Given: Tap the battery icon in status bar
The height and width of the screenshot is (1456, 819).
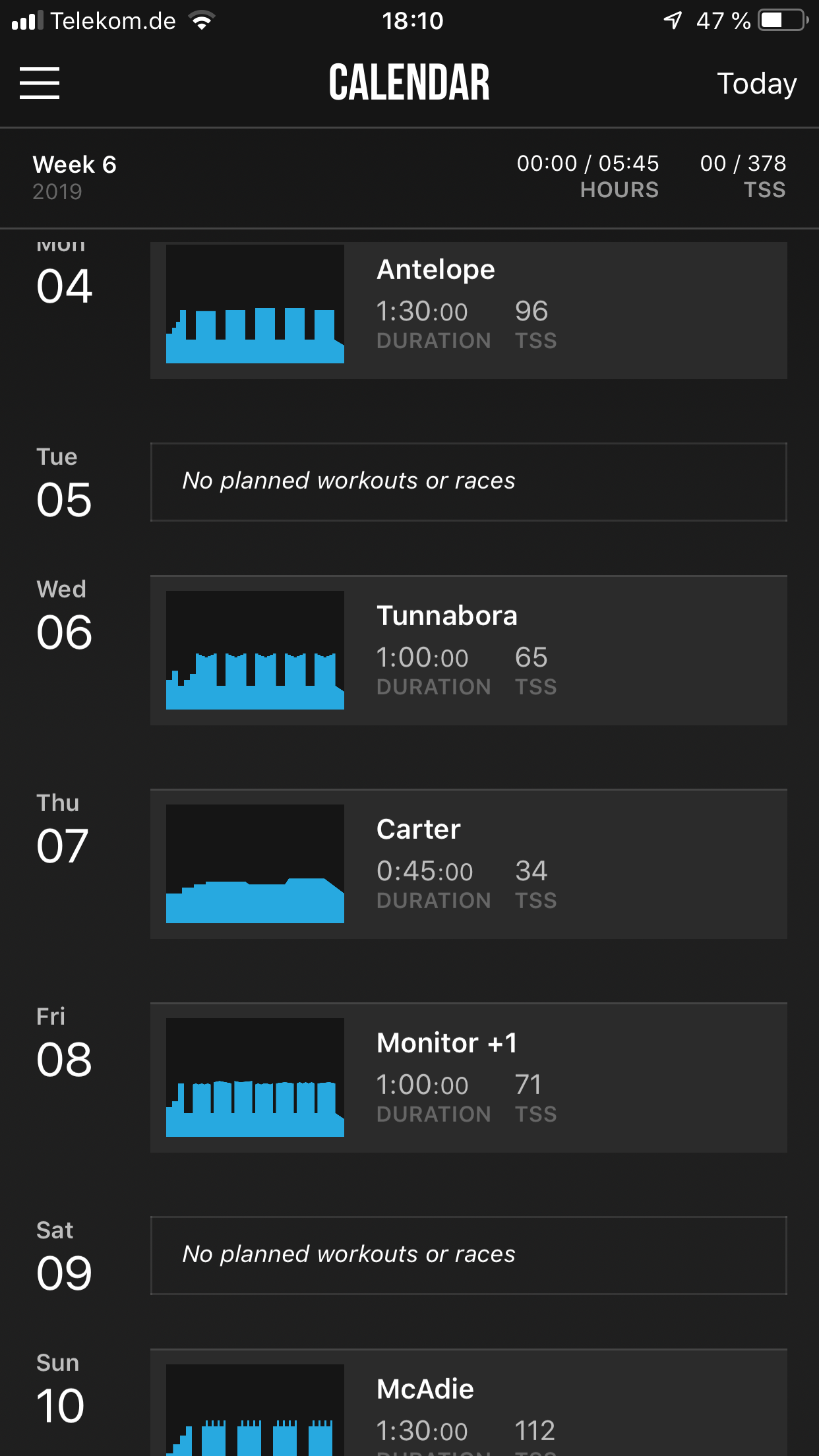Looking at the screenshot, I should 783,20.
